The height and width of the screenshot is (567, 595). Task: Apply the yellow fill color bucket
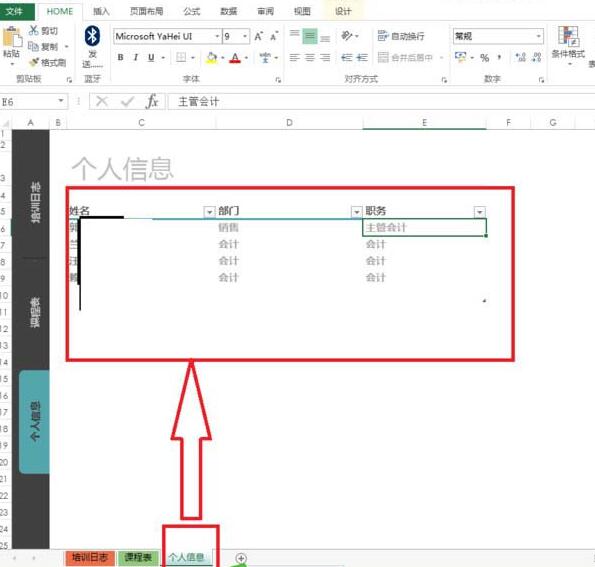[x=211, y=57]
